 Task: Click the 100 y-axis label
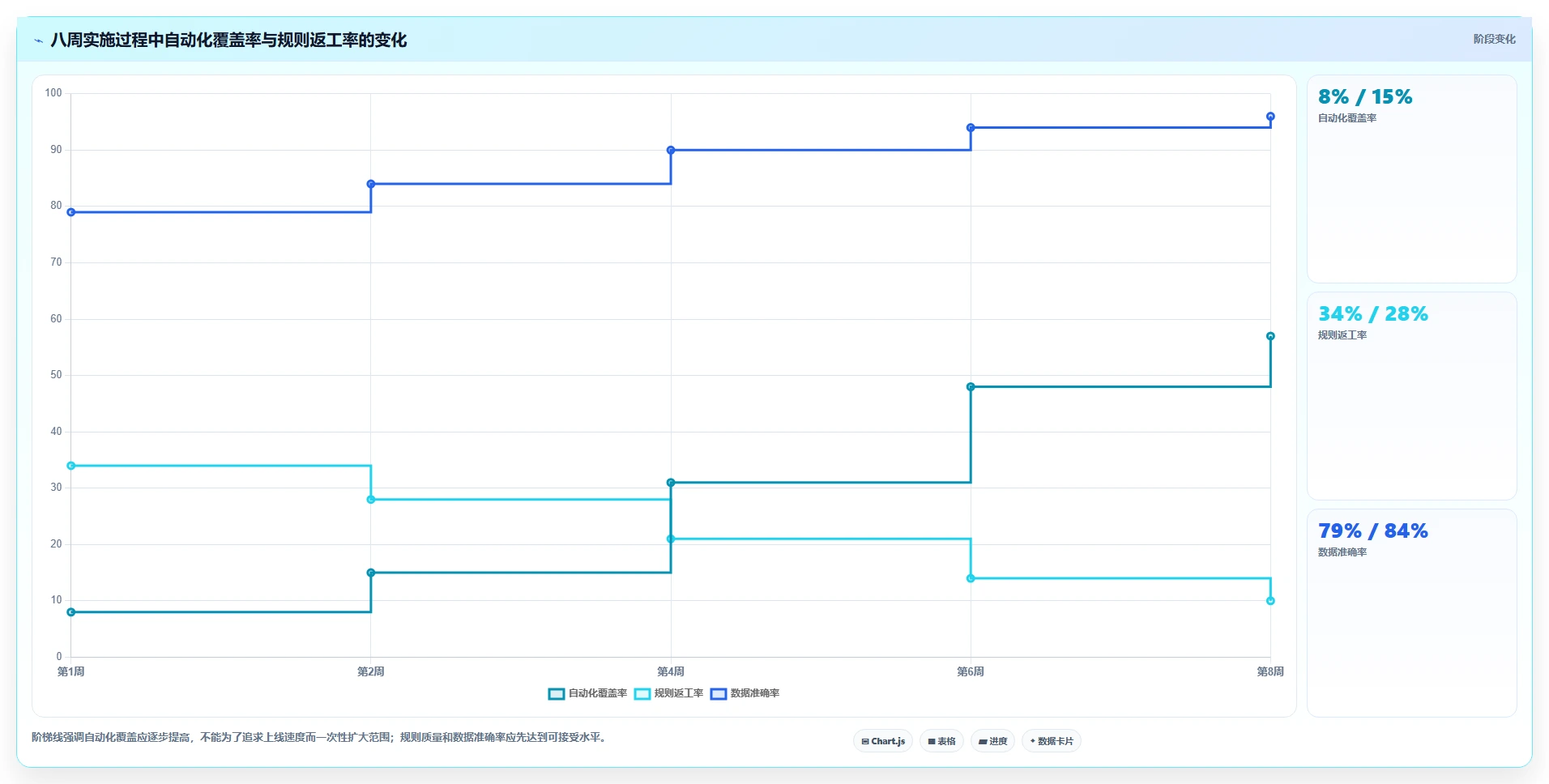coord(53,93)
